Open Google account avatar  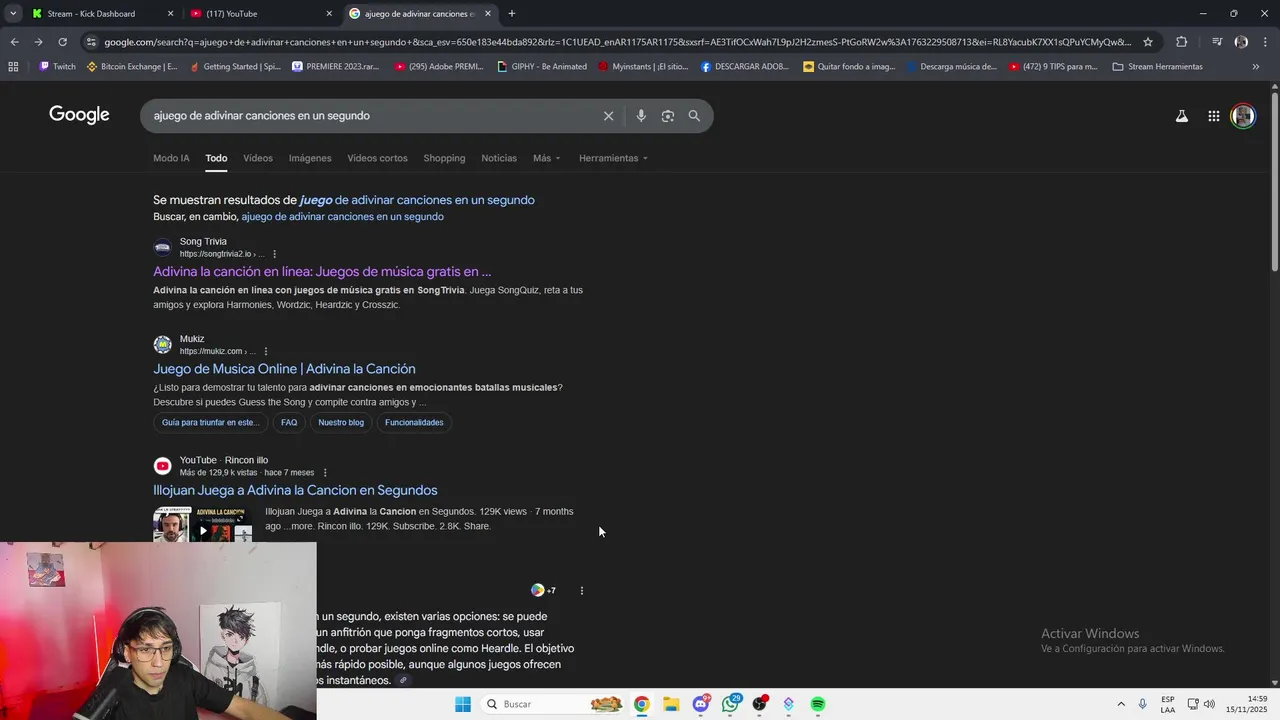click(x=1243, y=116)
